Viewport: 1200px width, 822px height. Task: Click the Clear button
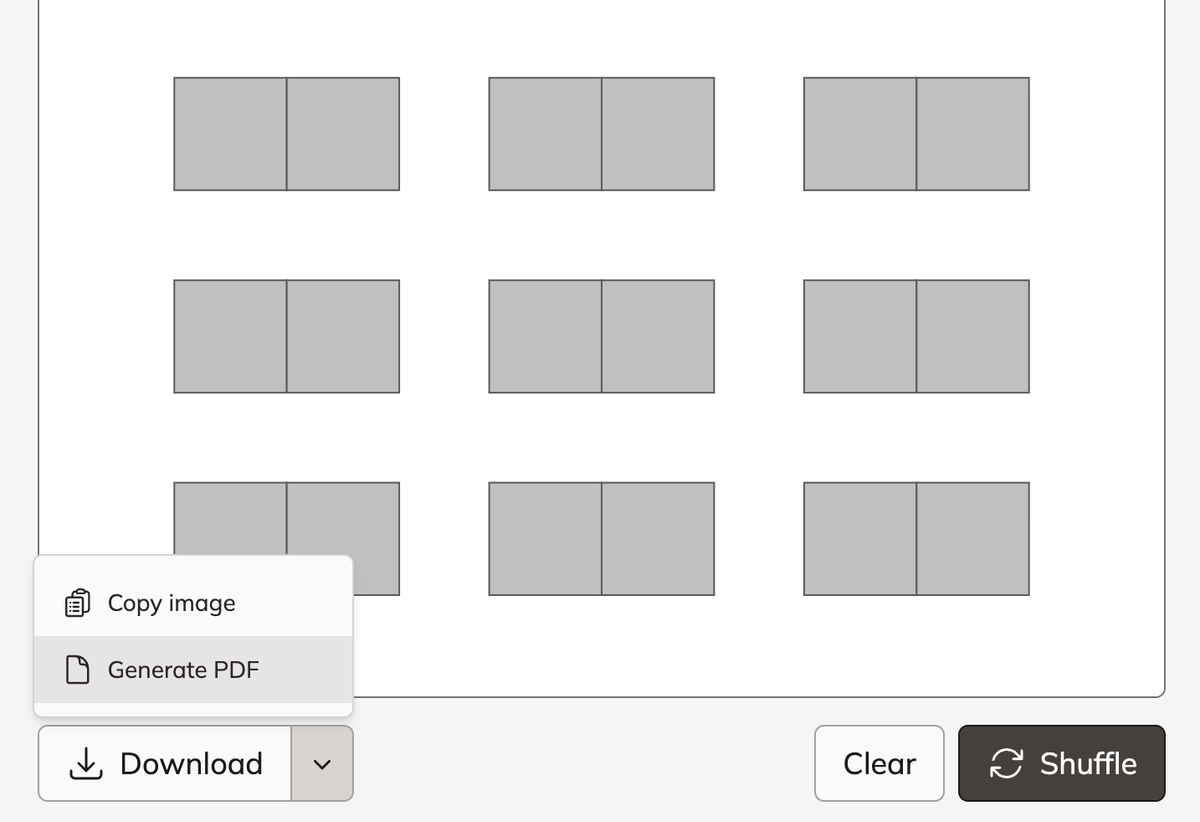[x=879, y=763]
